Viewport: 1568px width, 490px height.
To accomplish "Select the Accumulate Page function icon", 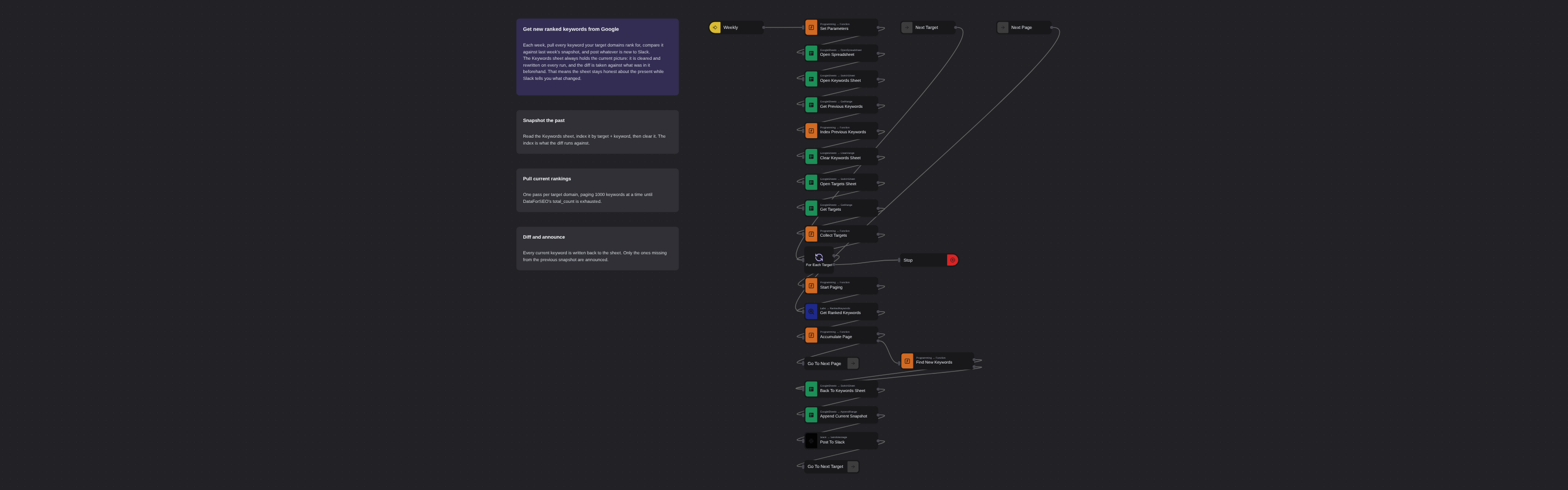I will (811, 335).
